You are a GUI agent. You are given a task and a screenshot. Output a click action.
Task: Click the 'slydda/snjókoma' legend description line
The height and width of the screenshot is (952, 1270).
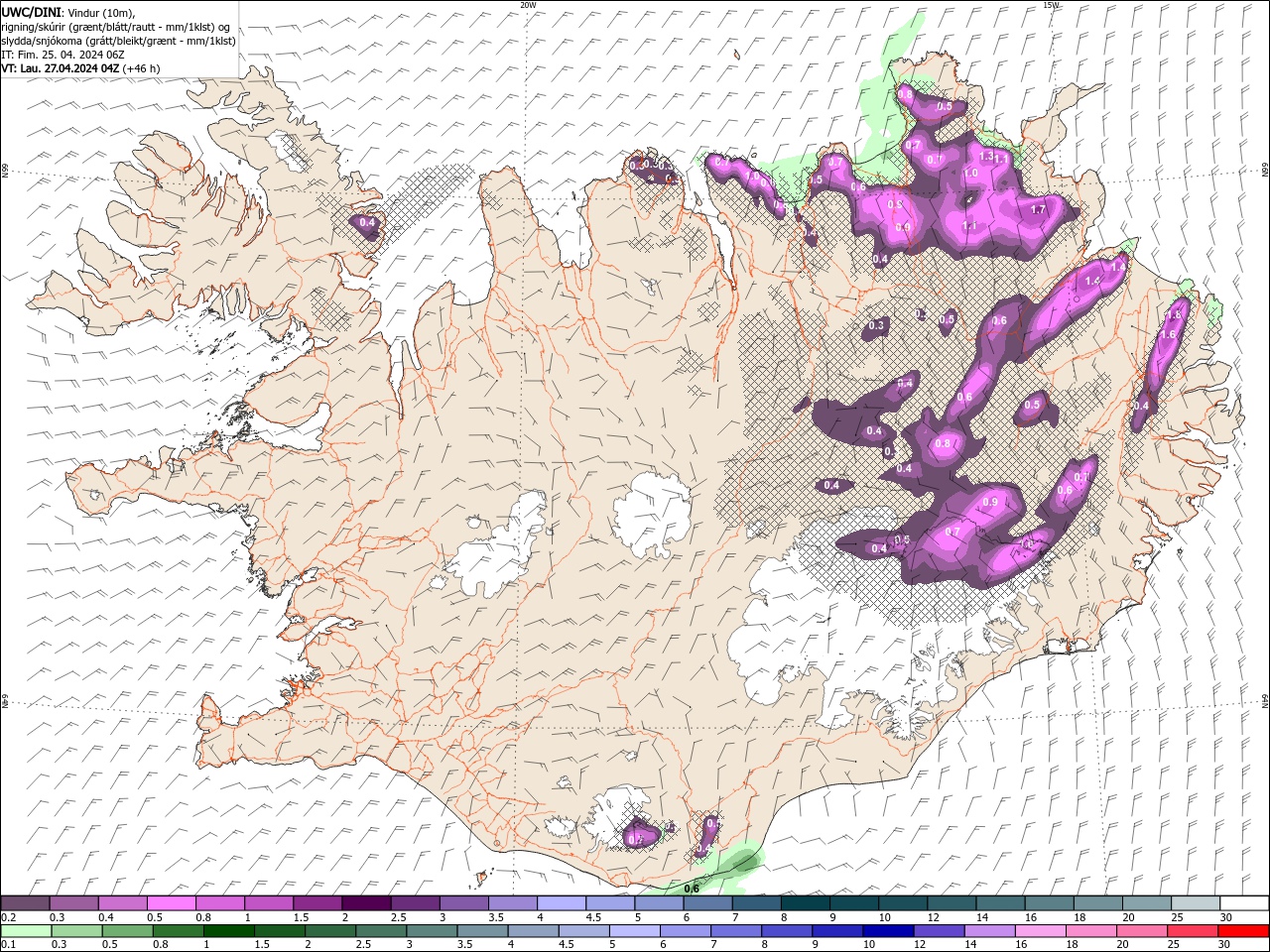[x=119, y=41]
